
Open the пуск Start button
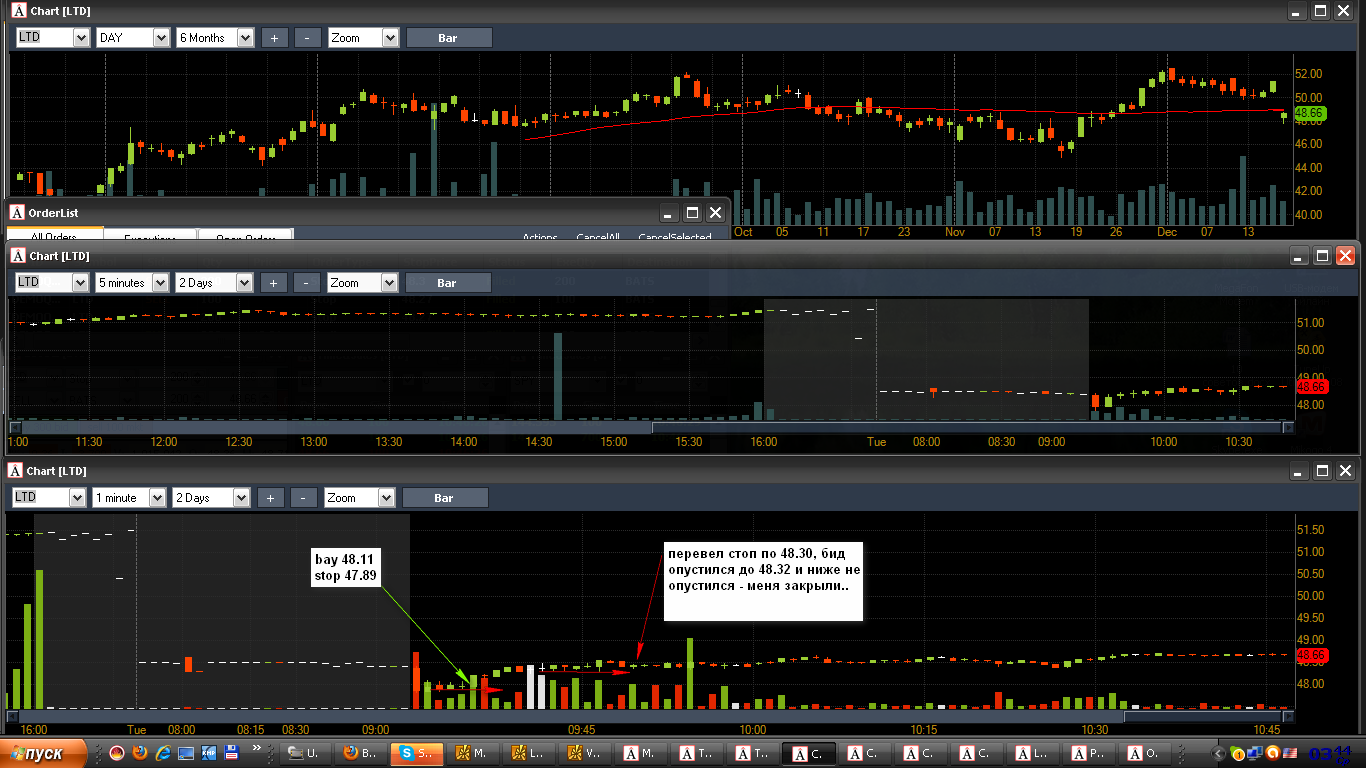tap(42, 753)
